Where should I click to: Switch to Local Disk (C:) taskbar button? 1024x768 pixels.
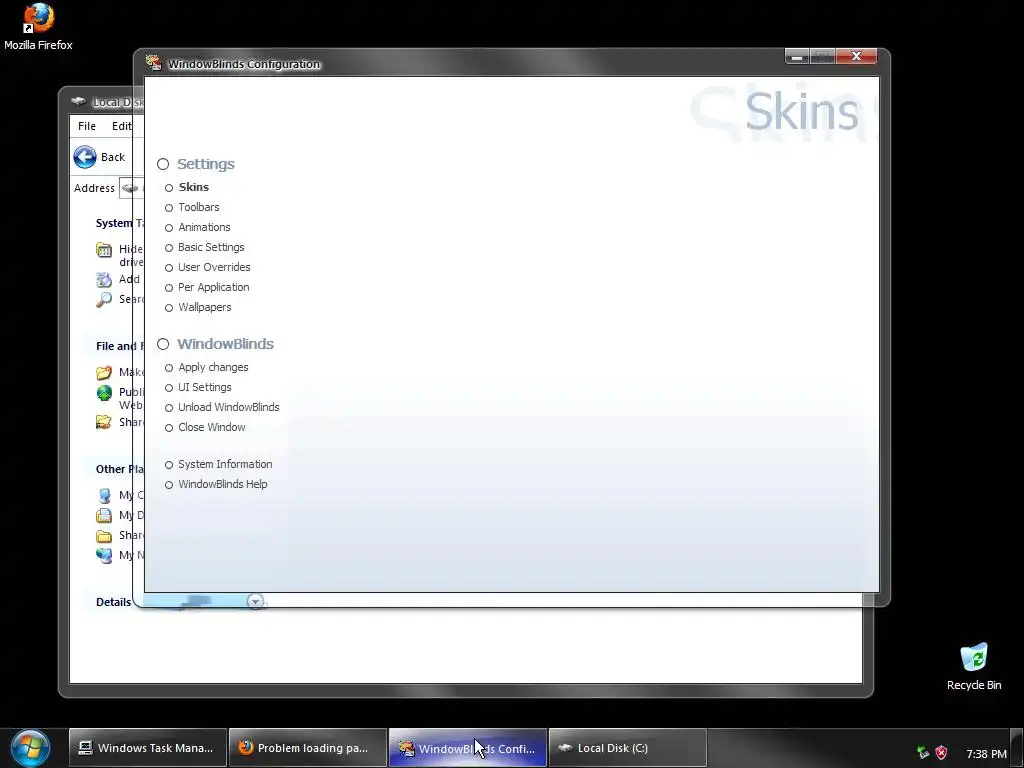point(628,748)
